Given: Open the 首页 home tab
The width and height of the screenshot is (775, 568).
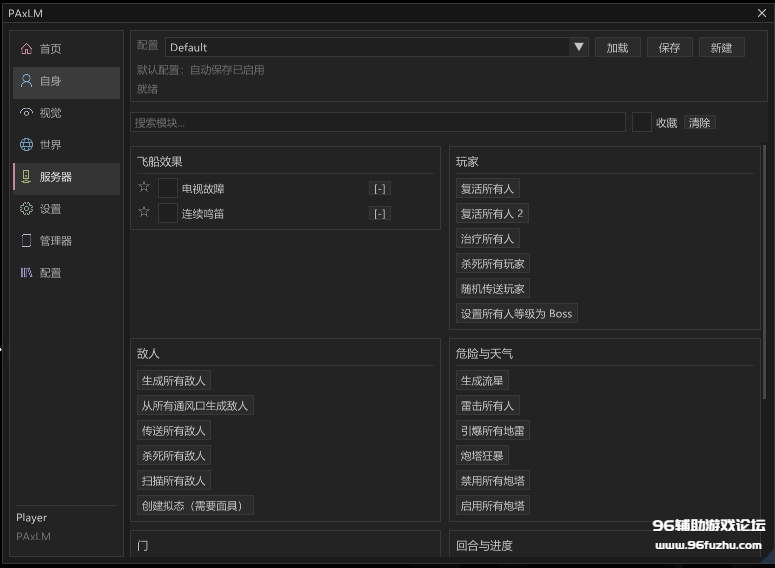Looking at the screenshot, I should 66,48.
